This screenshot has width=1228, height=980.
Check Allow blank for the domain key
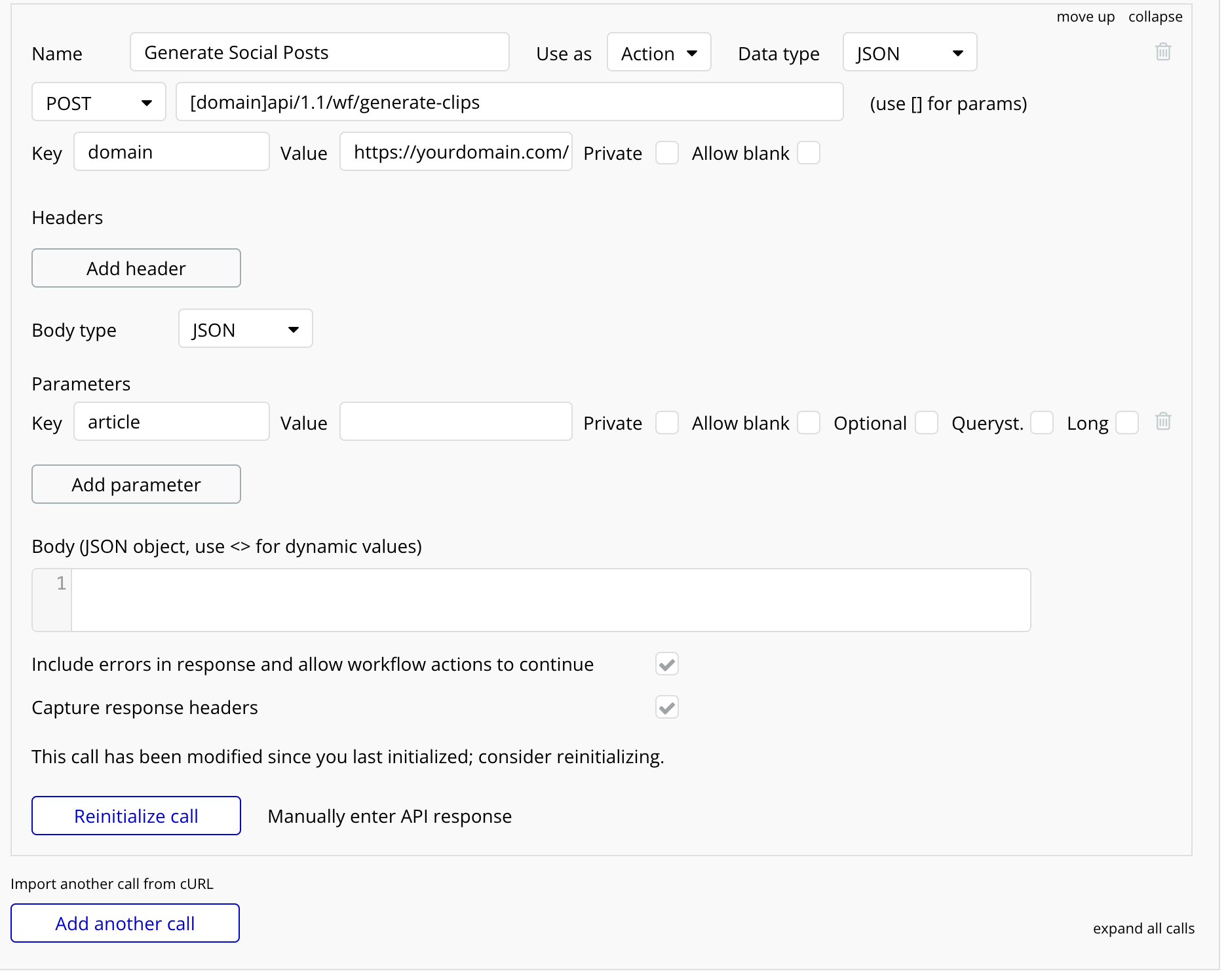(809, 153)
